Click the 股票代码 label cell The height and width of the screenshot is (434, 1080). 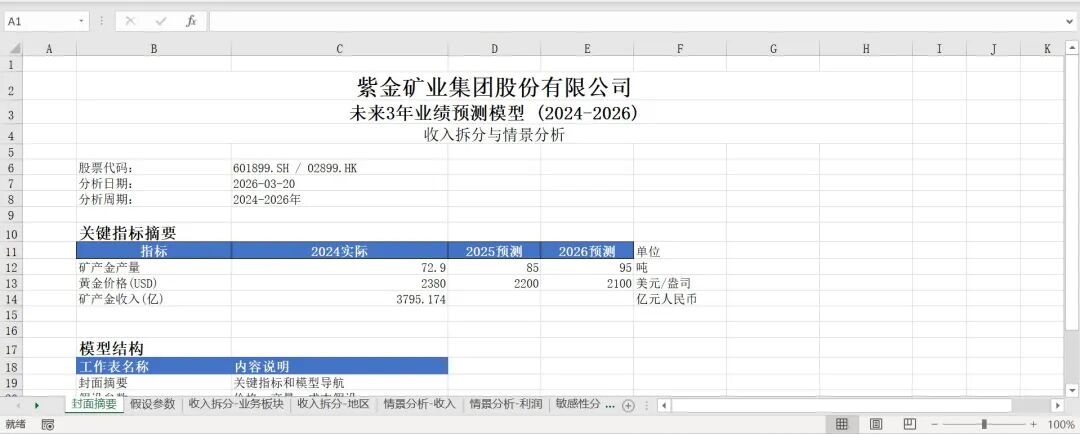(154, 167)
